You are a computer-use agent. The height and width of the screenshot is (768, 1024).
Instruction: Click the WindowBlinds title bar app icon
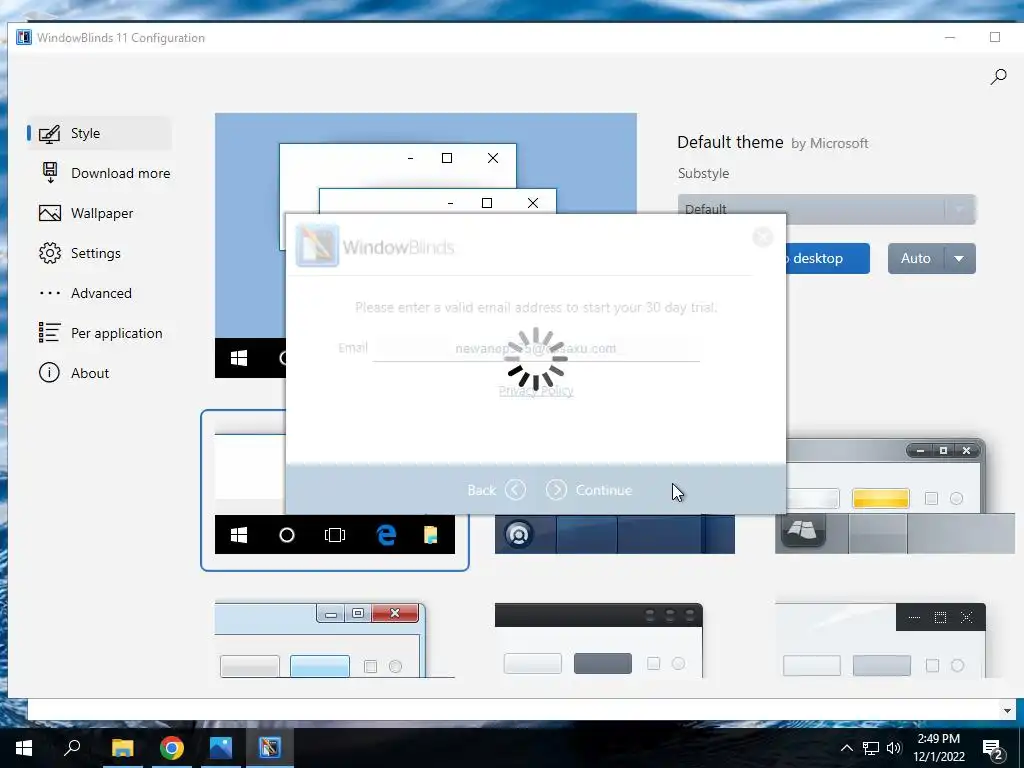click(24, 37)
